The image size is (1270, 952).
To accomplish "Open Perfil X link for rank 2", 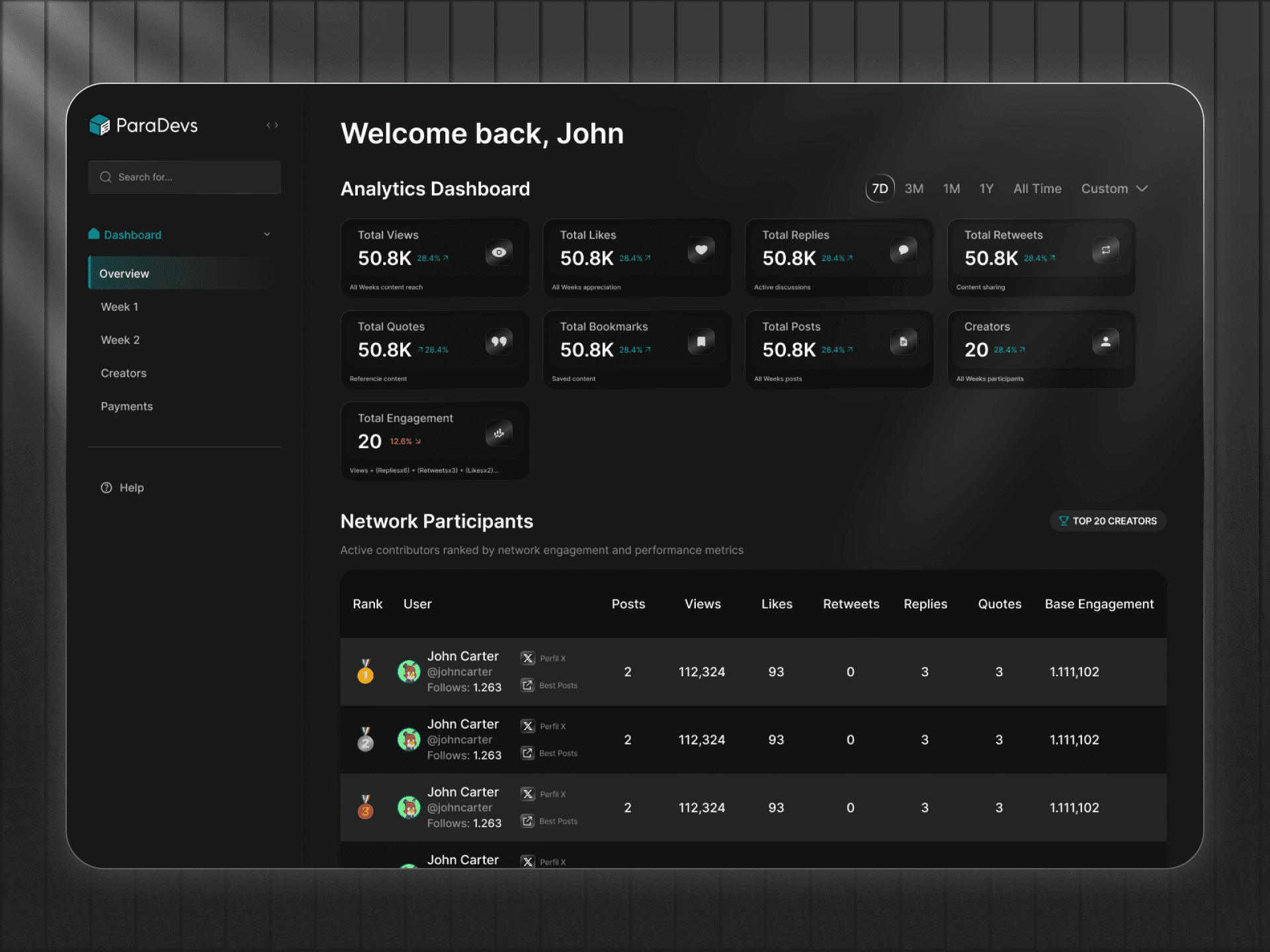I will 552,726.
